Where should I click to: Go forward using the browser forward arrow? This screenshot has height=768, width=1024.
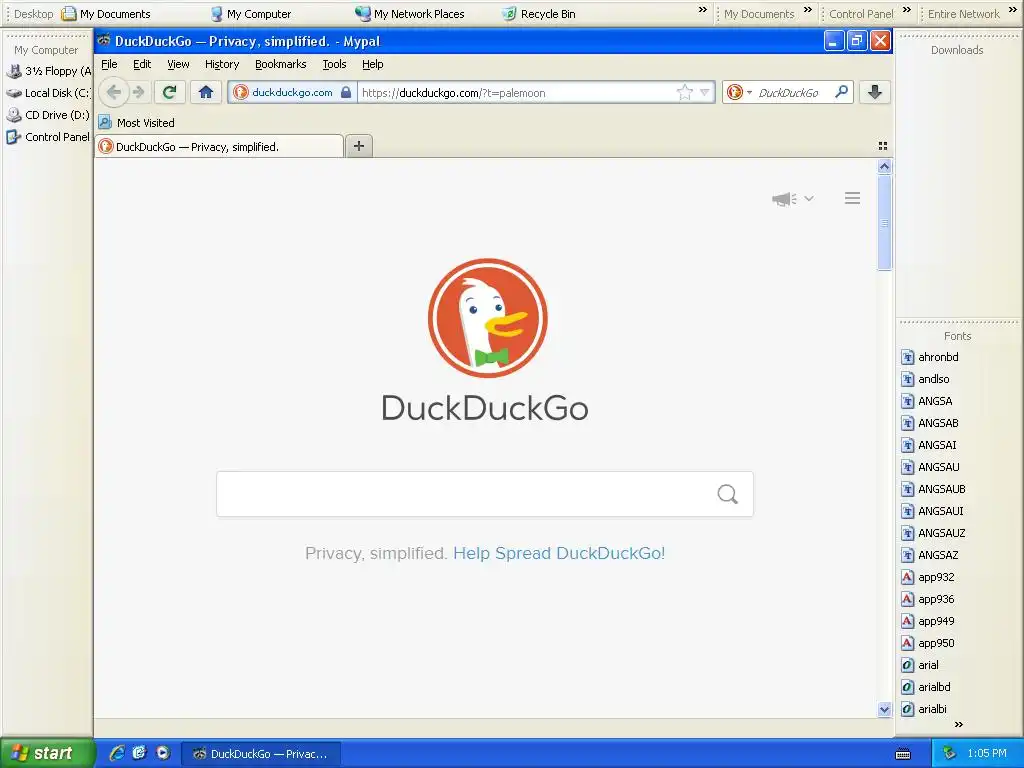[x=138, y=92]
